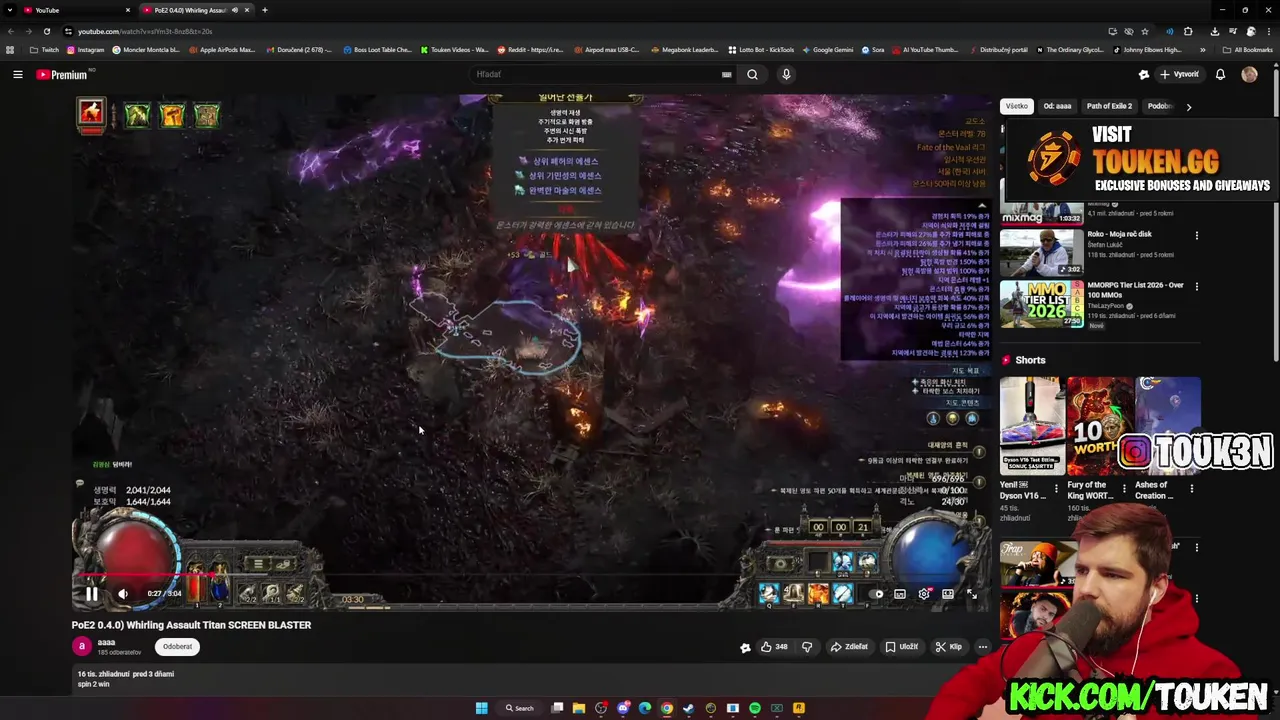The height and width of the screenshot is (720, 1280).
Task: Go back with the browser back arrow
Action: (11, 31)
